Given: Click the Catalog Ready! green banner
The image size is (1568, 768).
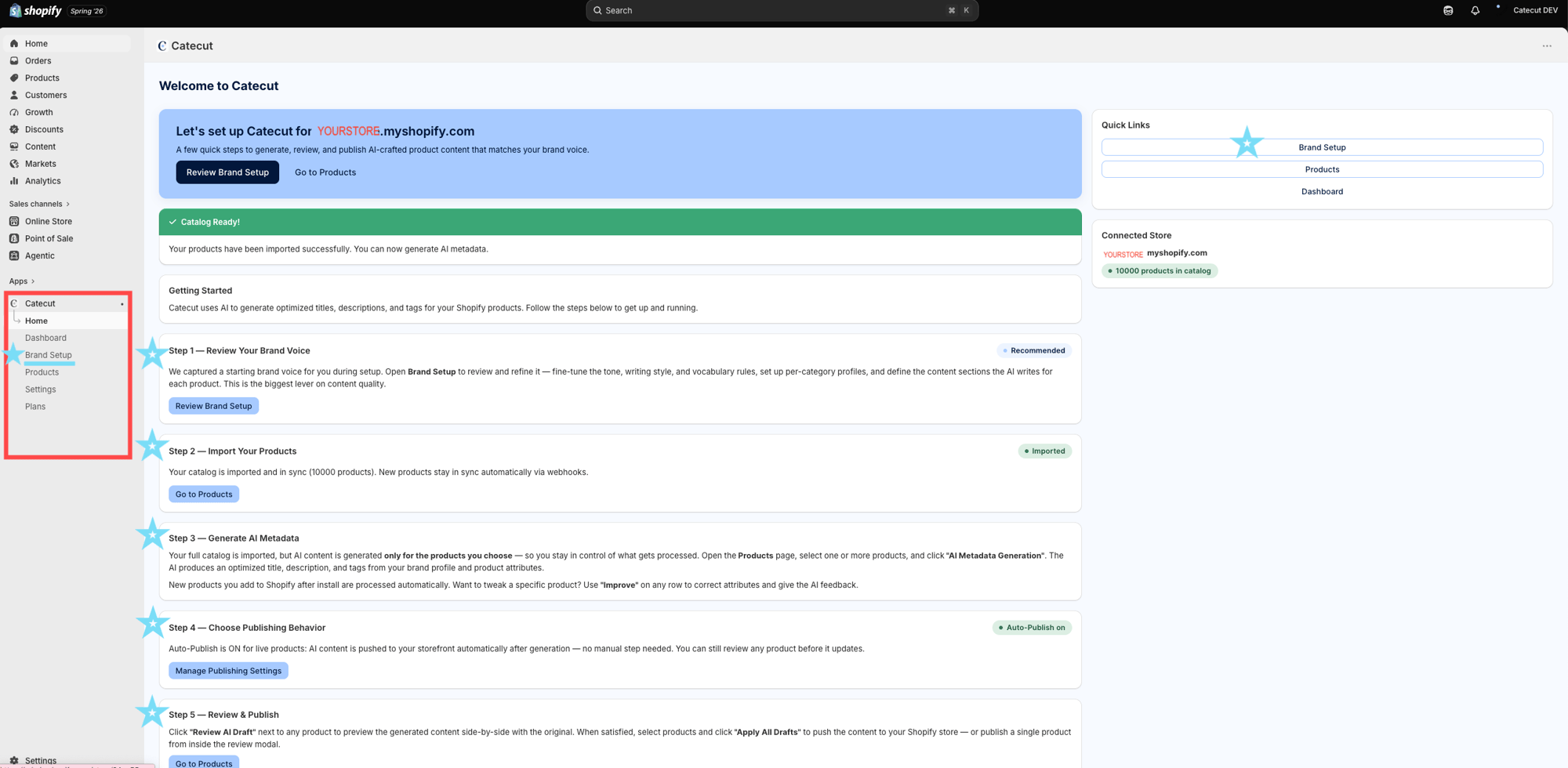Looking at the screenshot, I should pyautogui.click(x=620, y=222).
